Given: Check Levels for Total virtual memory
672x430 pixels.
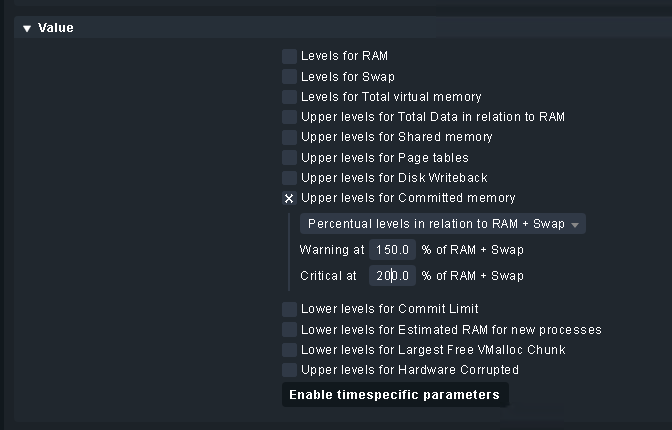Looking at the screenshot, I should click(289, 97).
